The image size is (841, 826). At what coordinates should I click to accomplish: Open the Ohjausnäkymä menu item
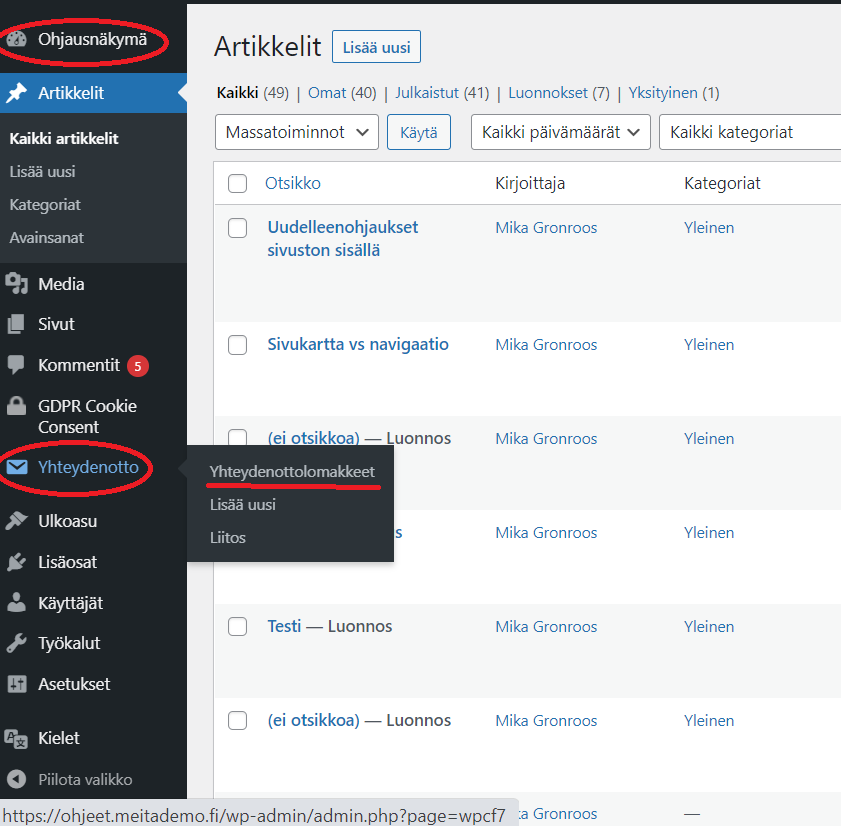pyautogui.click(x=92, y=39)
